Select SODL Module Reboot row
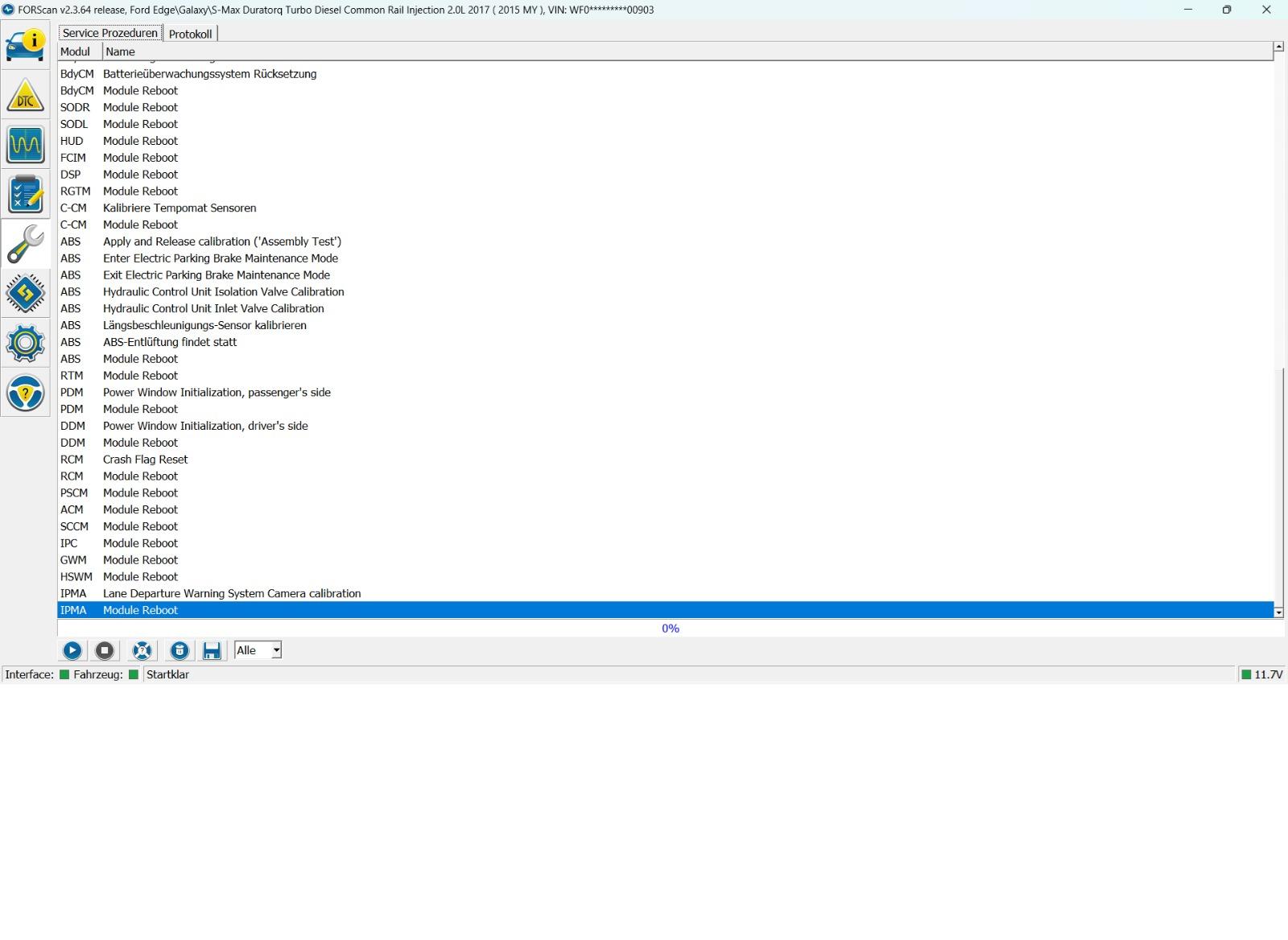Image resolution: width=1288 pixels, height=940 pixels. pyautogui.click(x=666, y=124)
